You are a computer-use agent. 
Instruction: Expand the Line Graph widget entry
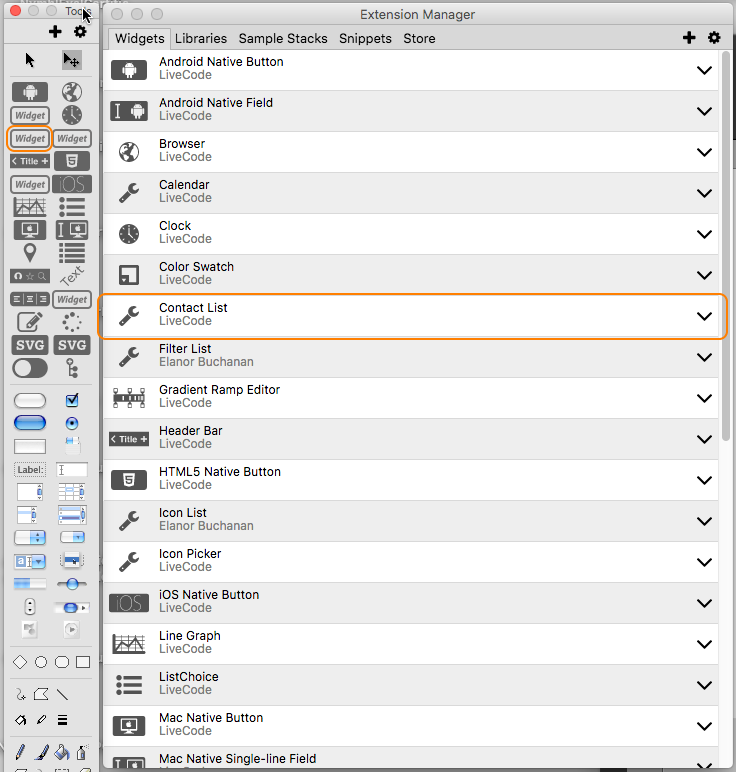click(x=704, y=644)
